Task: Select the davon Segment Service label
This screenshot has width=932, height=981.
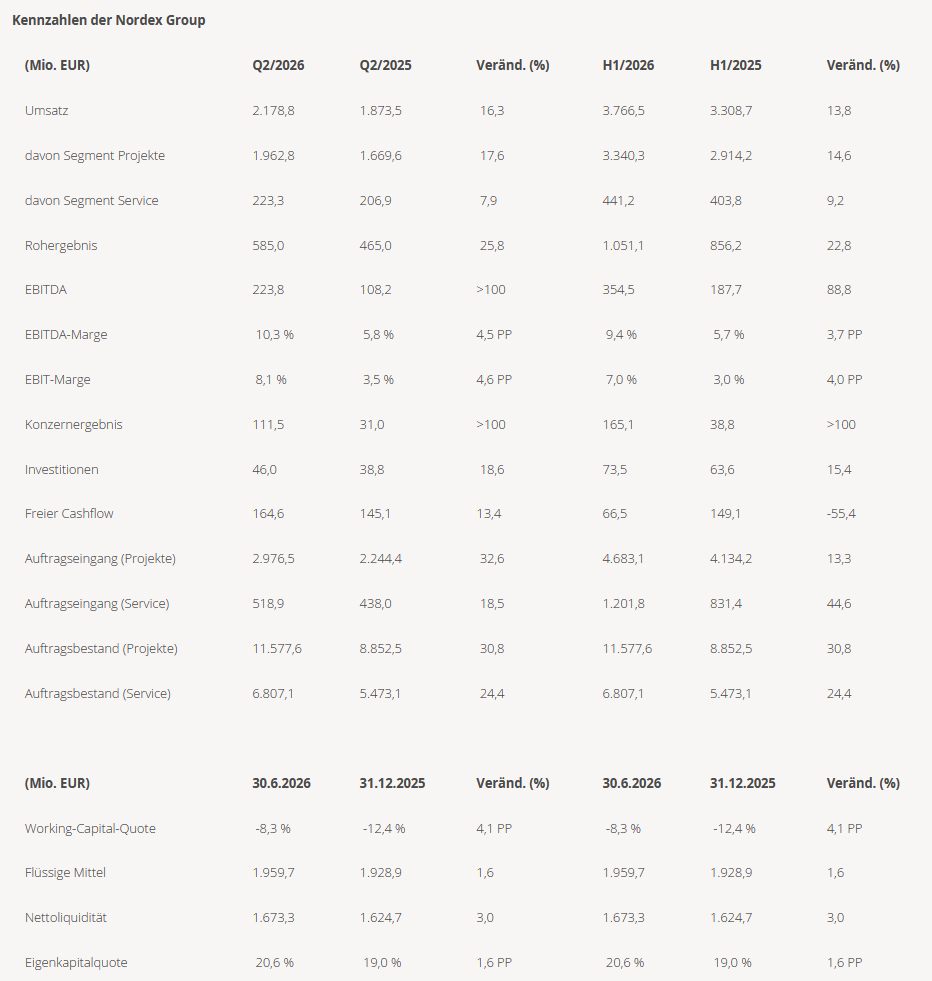Action: [91, 201]
